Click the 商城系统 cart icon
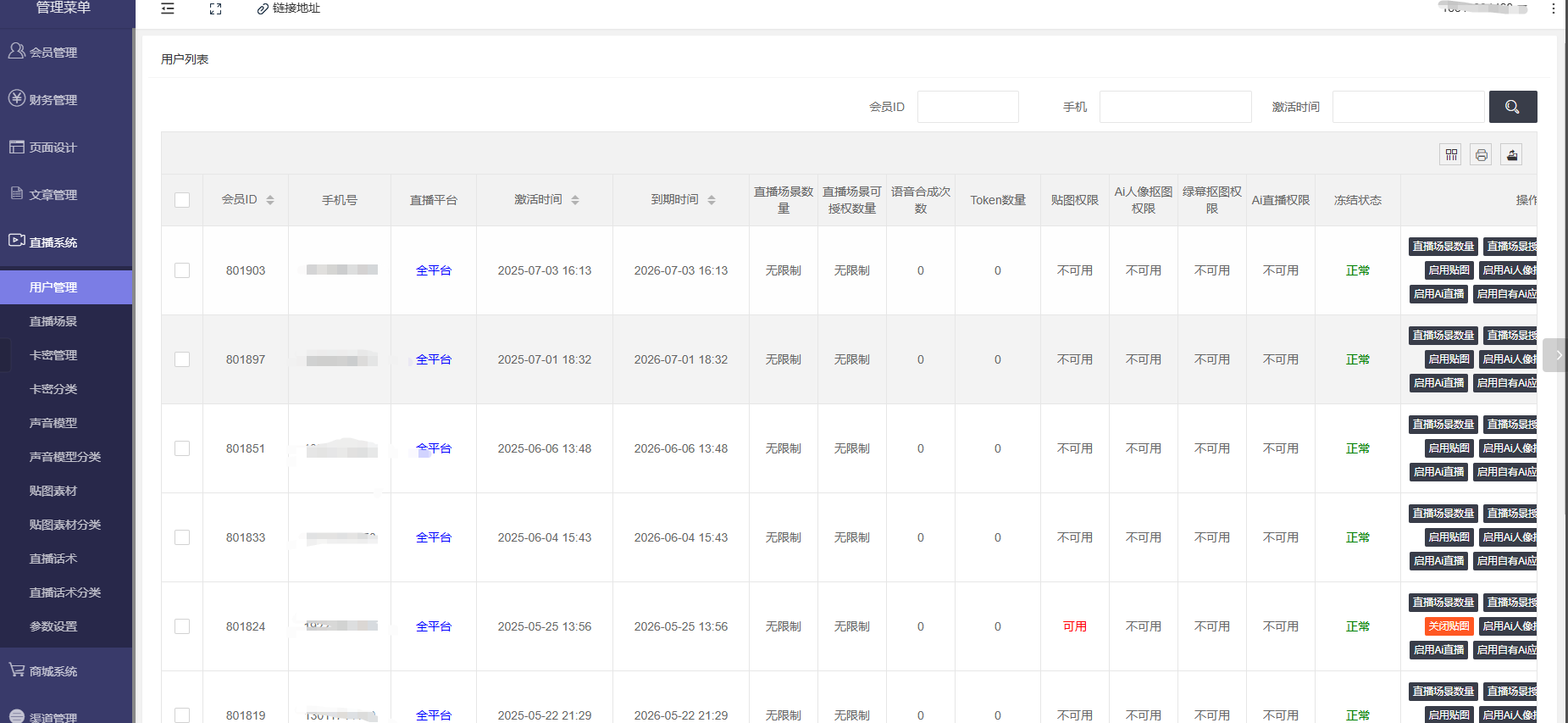Screen dimensions: 1568x723 [x=16, y=670]
